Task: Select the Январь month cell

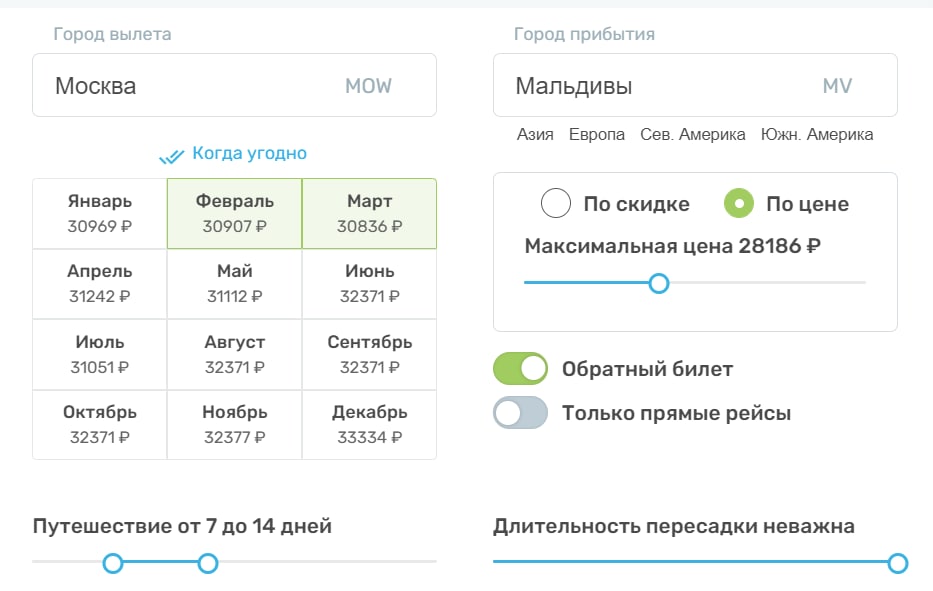Action: (x=100, y=213)
